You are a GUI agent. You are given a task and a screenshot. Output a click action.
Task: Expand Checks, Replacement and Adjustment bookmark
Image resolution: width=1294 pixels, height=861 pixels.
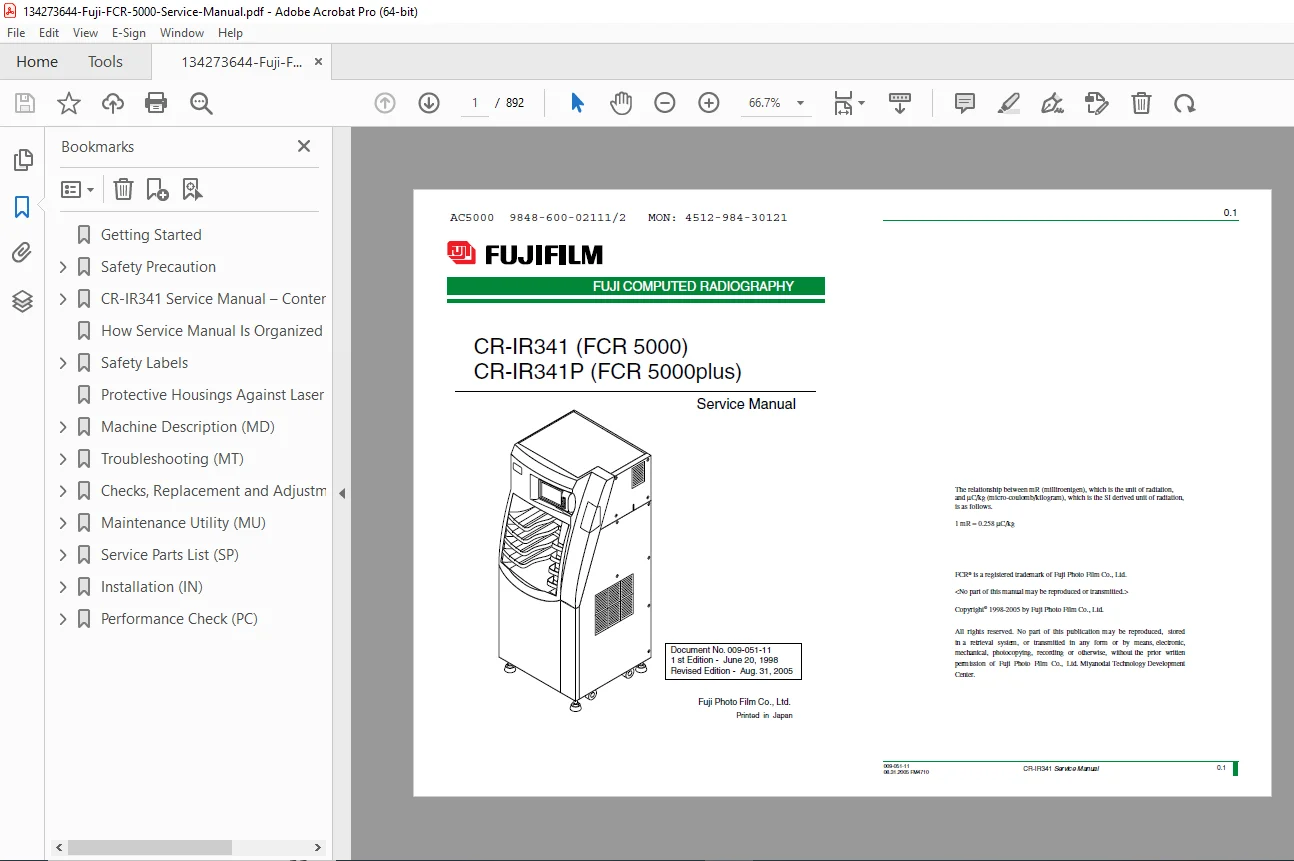click(x=63, y=491)
